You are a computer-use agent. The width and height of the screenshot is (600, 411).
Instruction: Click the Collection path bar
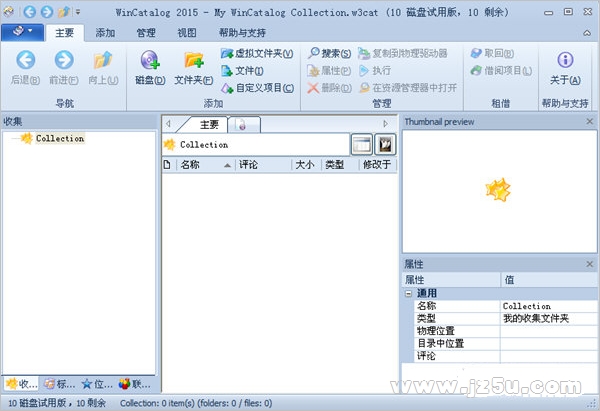(x=256, y=145)
